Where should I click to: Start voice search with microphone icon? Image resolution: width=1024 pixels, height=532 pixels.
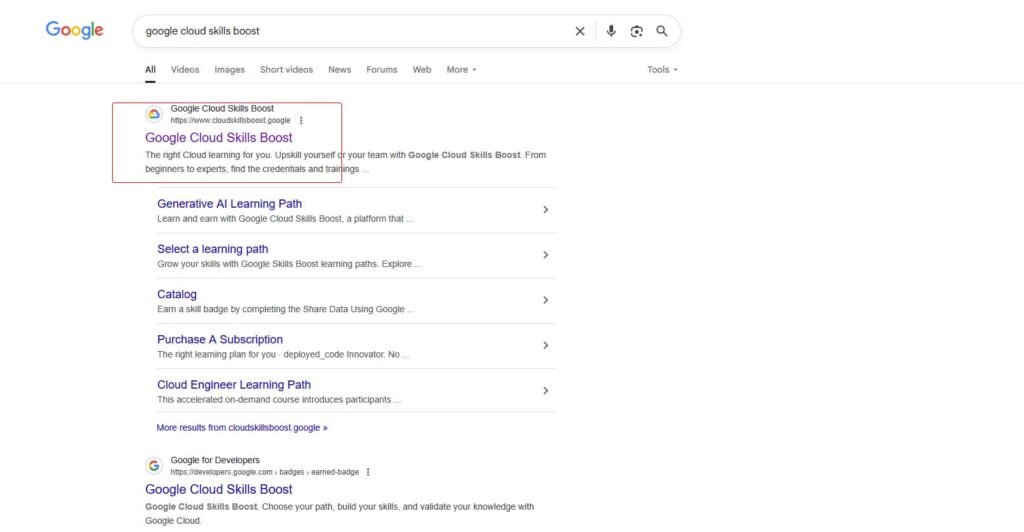tap(611, 31)
